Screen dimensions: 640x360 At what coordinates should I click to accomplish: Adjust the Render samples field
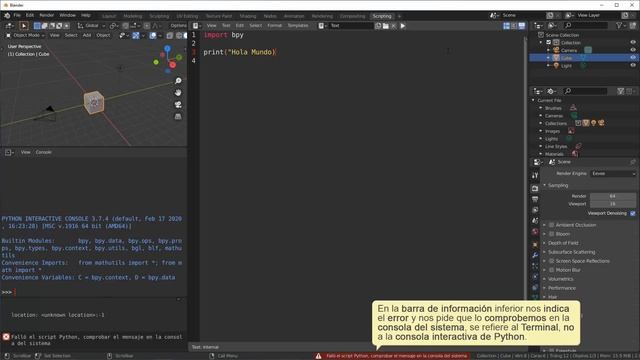pos(613,196)
